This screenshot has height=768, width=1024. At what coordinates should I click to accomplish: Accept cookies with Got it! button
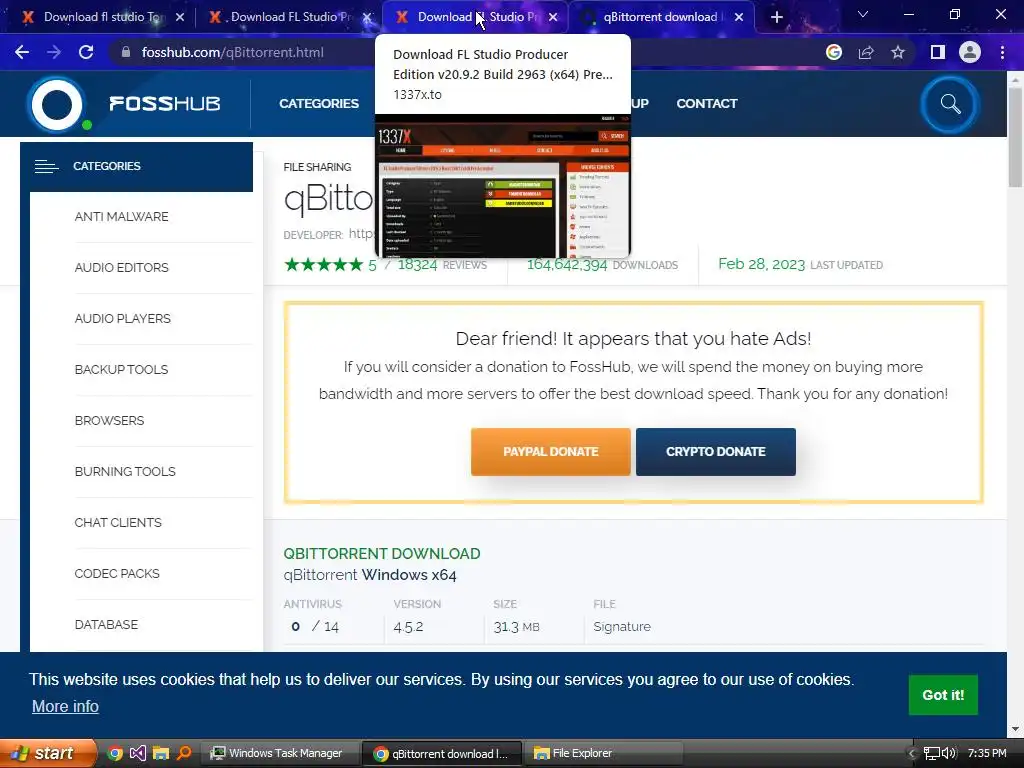pyautogui.click(x=943, y=695)
